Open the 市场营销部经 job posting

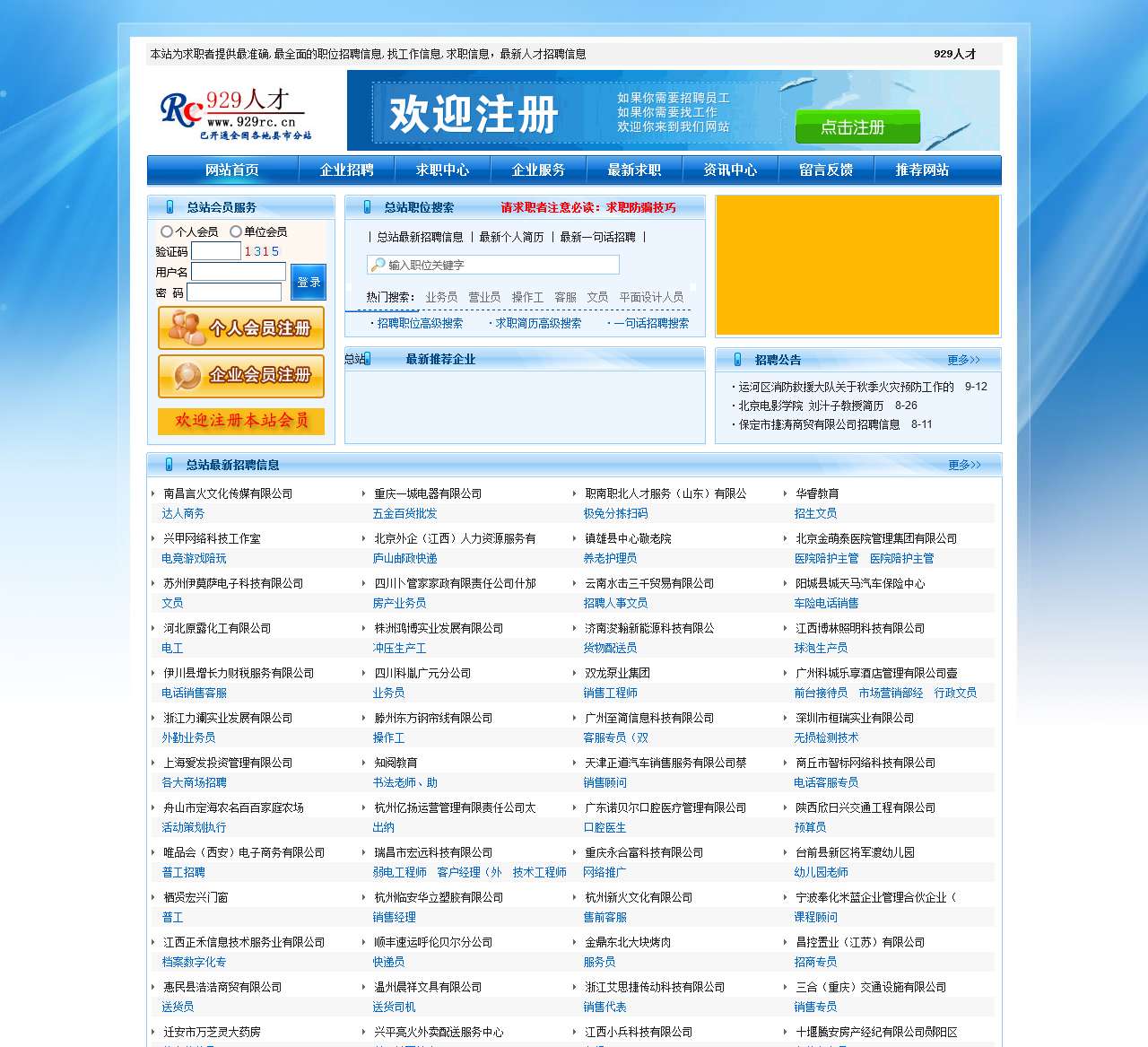pyautogui.click(x=891, y=693)
